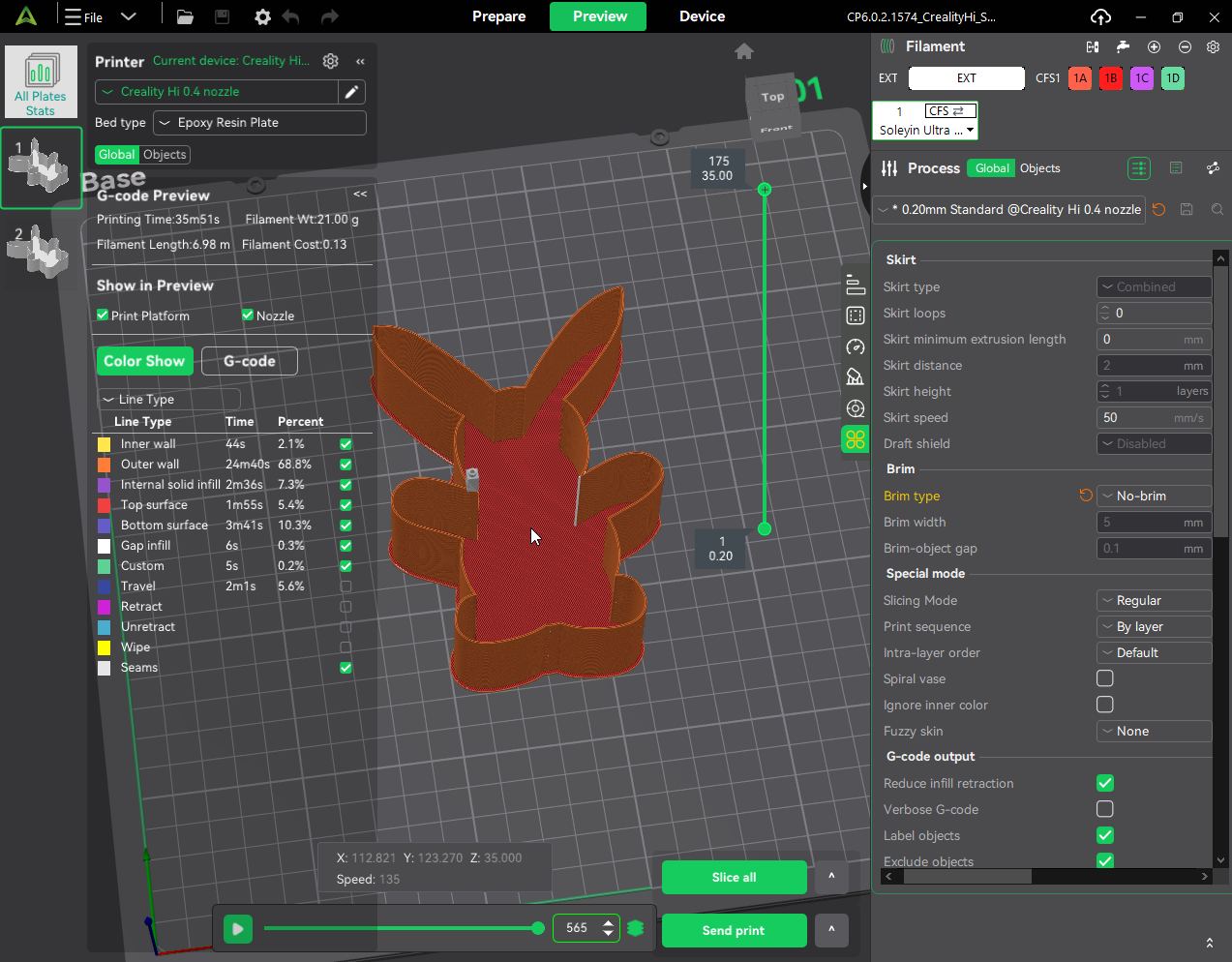Click the speedometer icon in the viewport toolbar
This screenshot has width=1232, height=962.
856,346
